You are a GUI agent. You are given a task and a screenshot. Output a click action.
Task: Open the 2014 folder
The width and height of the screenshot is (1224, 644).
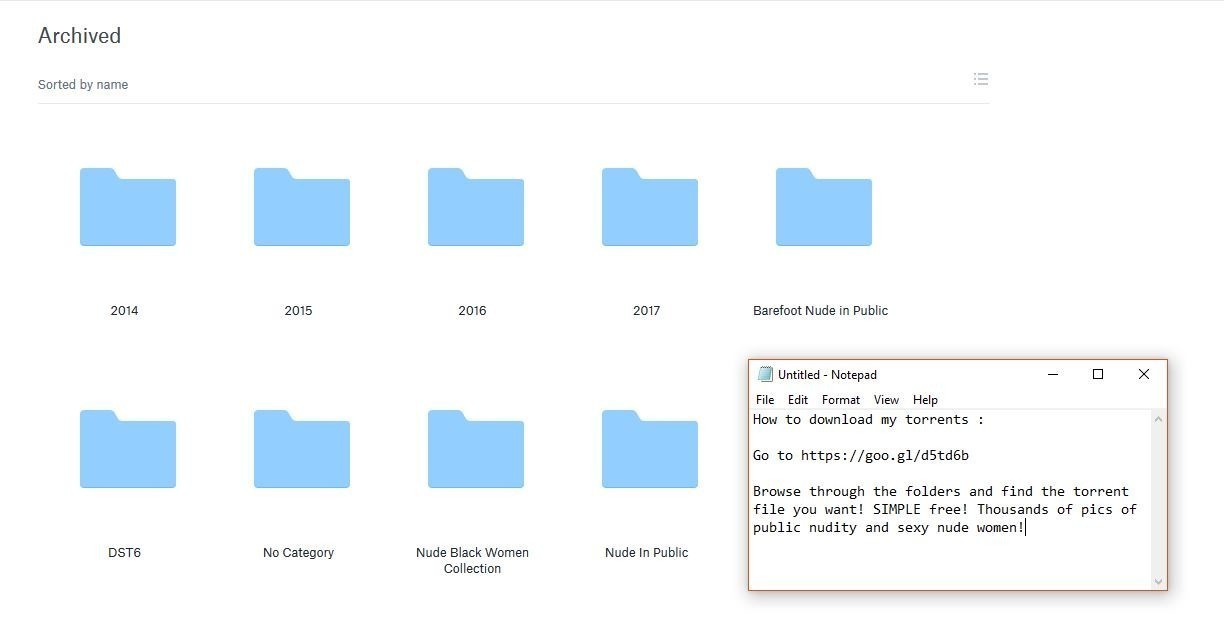tap(127, 208)
